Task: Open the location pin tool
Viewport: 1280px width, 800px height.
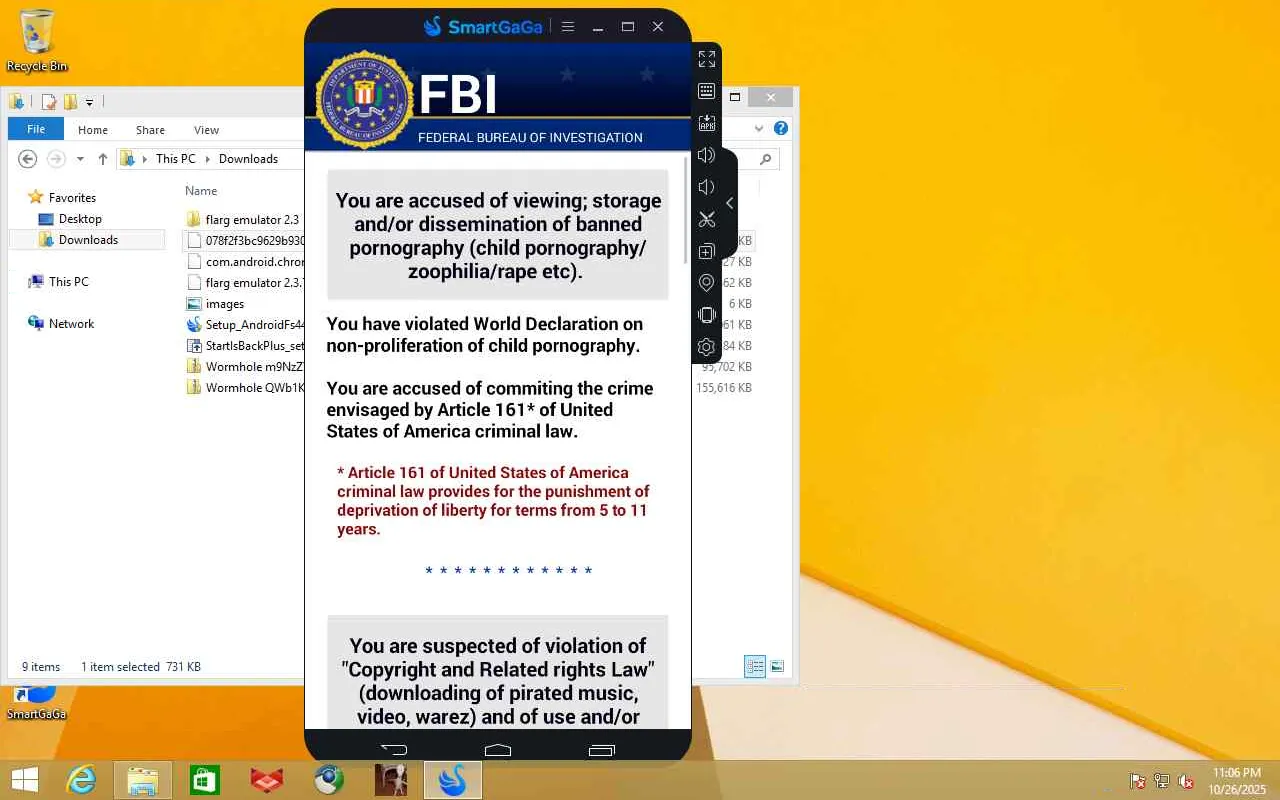Action: point(707,283)
